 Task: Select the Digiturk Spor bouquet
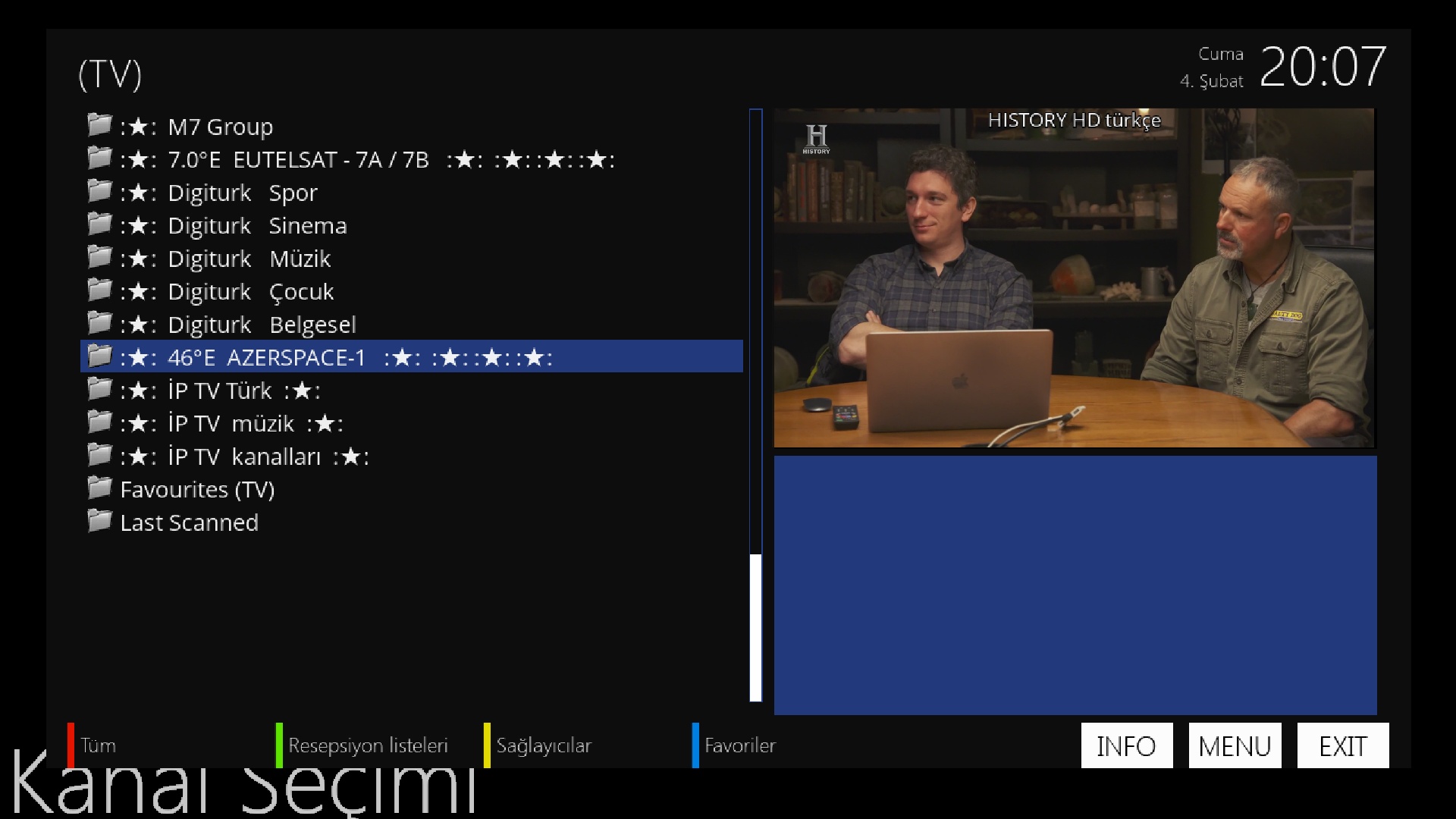pyautogui.click(x=412, y=192)
